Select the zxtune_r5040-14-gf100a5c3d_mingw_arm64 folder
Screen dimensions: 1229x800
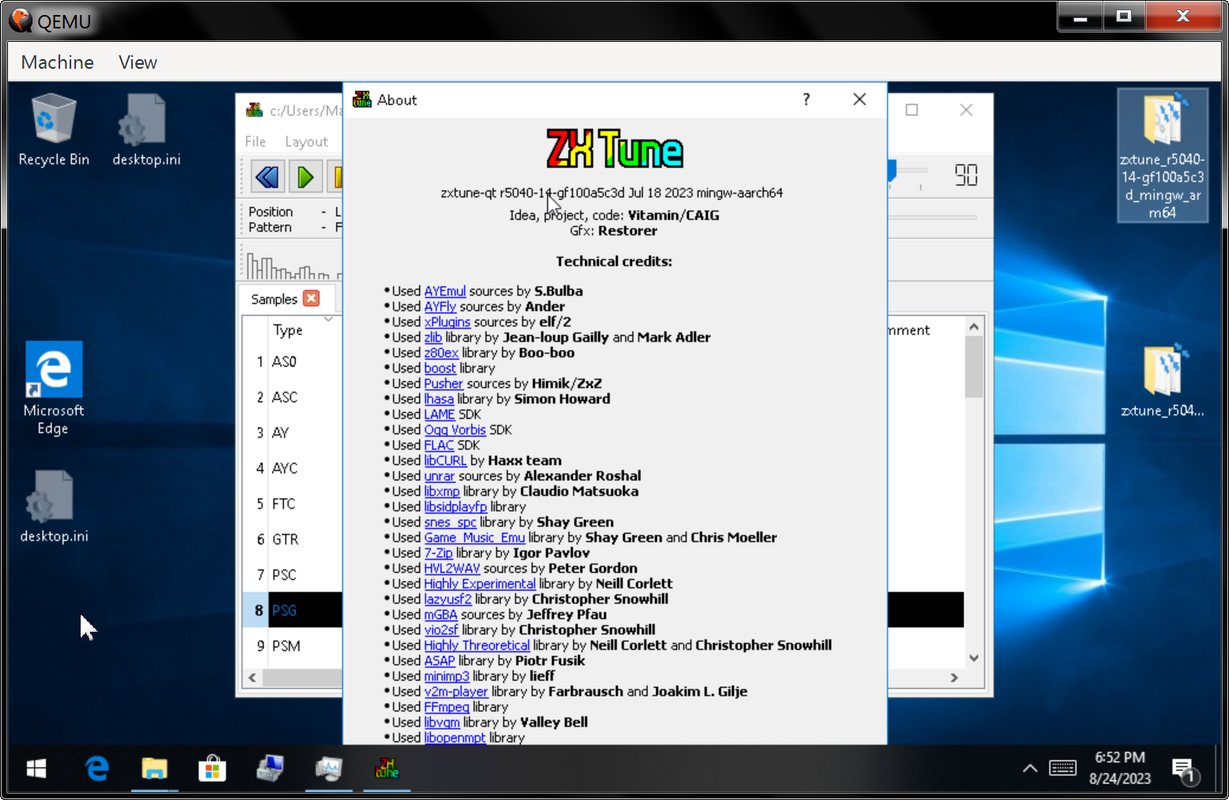(x=1162, y=155)
